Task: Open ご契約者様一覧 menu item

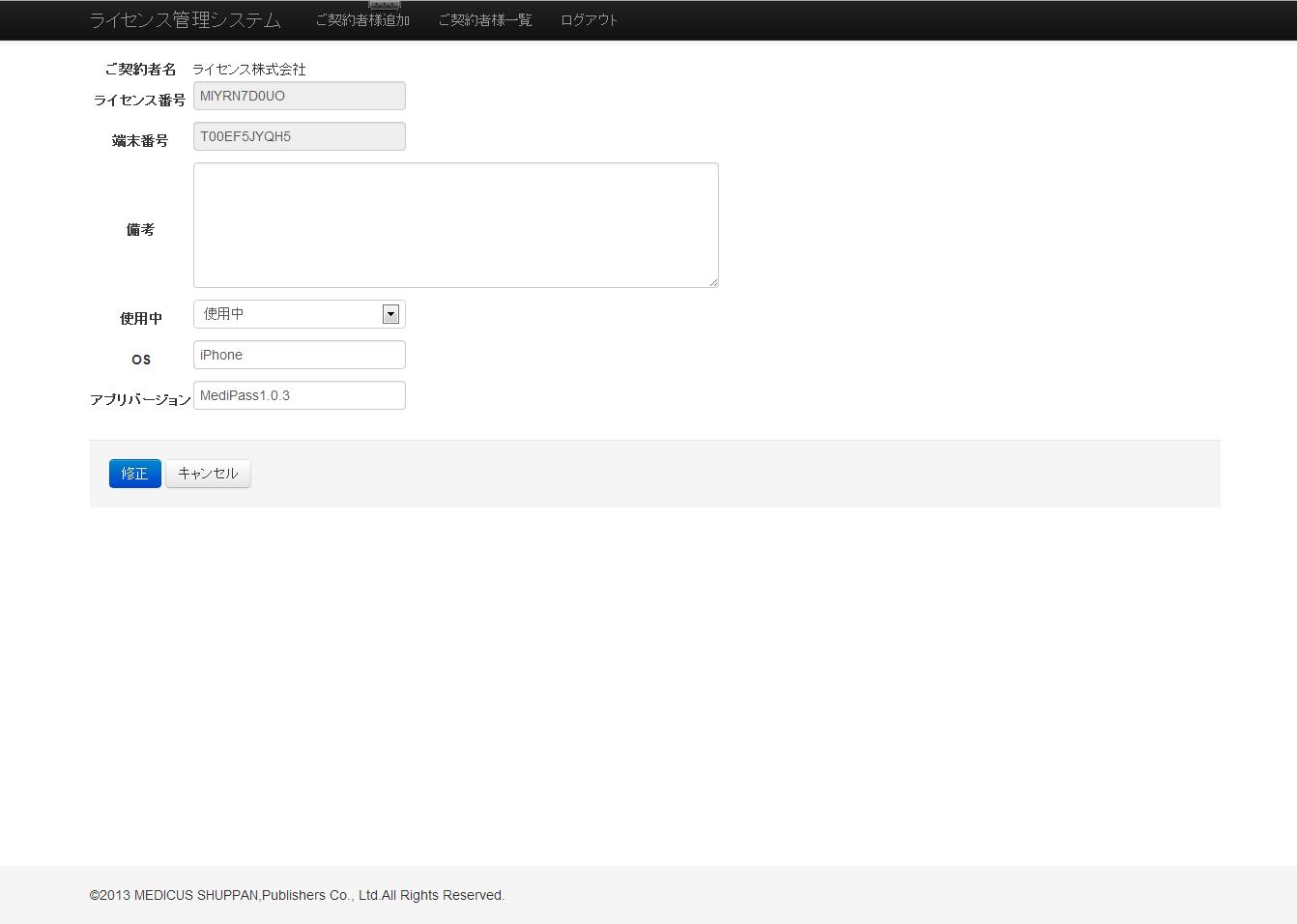Action: pyautogui.click(x=485, y=20)
